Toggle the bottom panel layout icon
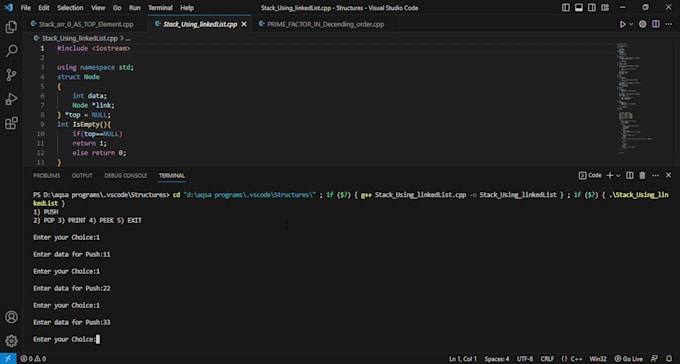 [x=579, y=7]
